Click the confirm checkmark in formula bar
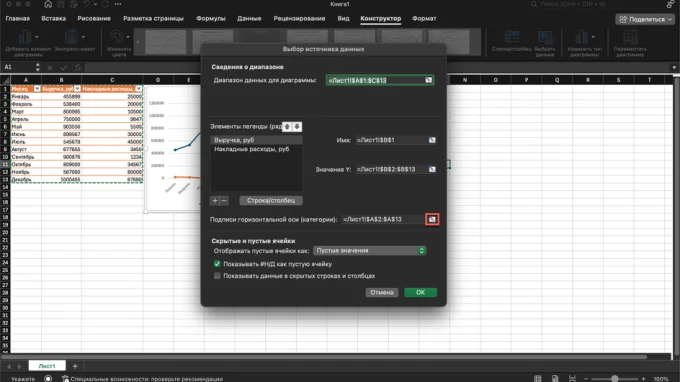Viewport: 680px width, 382px height. (x=64, y=68)
